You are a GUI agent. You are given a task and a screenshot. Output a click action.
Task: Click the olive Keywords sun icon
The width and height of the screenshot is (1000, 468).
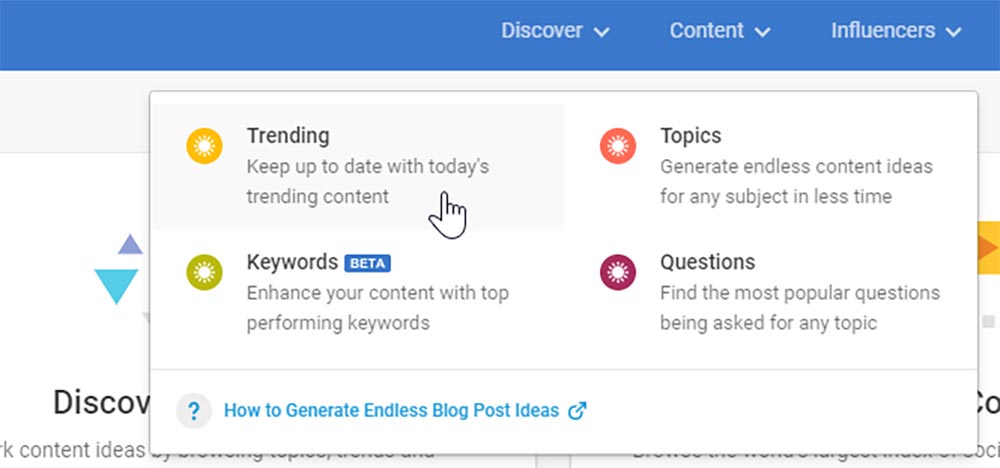(x=205, y=274)
